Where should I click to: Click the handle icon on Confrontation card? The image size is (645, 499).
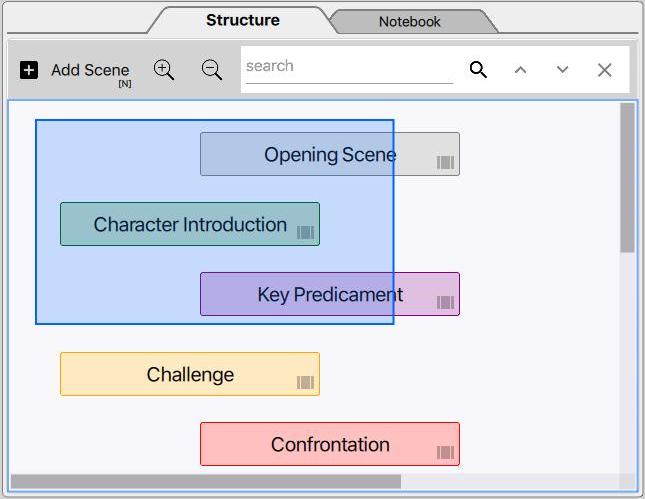[x=445, y=453]
